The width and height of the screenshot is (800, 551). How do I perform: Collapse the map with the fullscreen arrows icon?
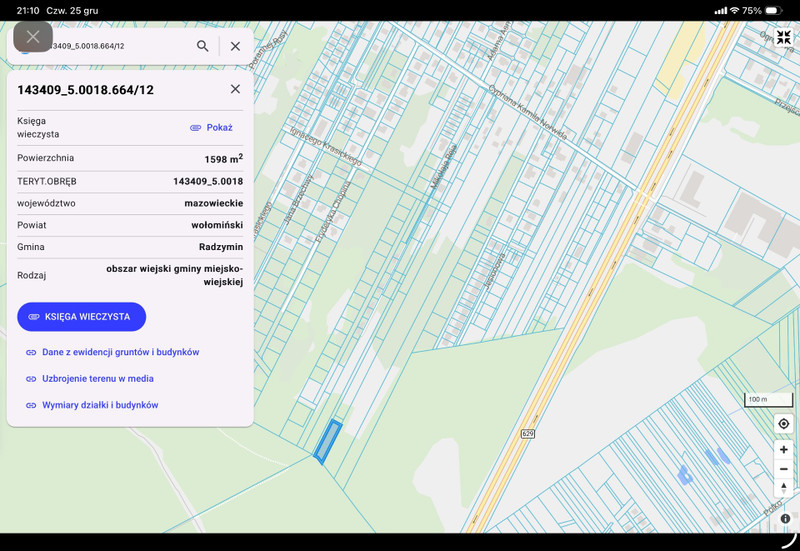(783, 38)
